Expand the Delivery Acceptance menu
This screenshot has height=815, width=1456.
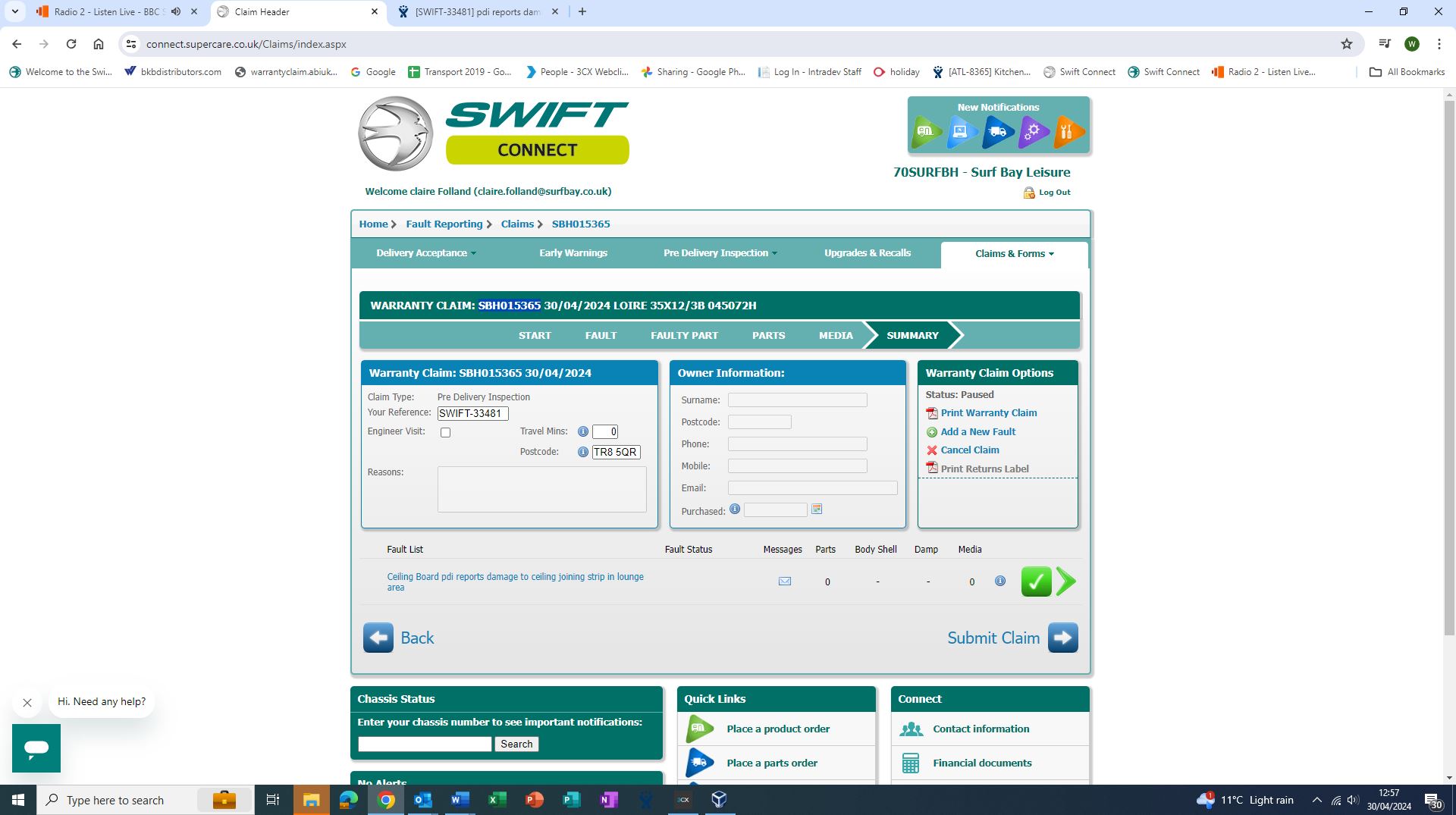(426, 253)
